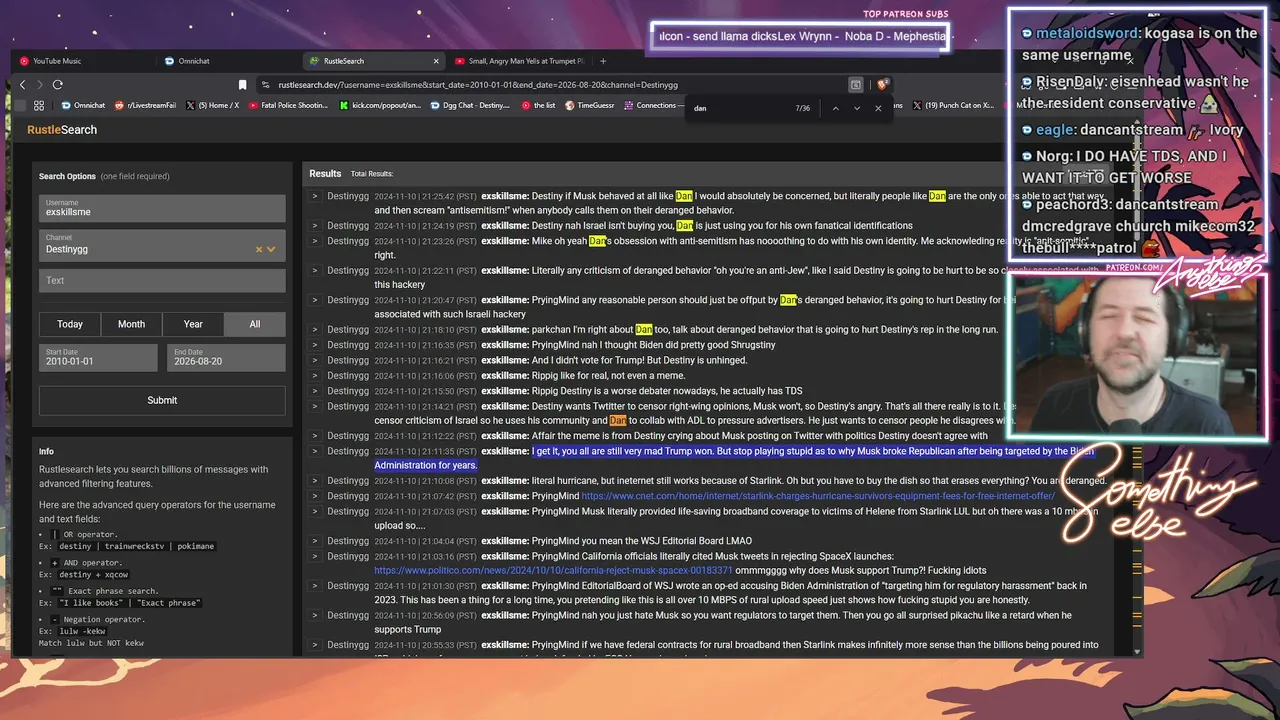Expand the 21:25:42 message row

click(x=314, y=196)
